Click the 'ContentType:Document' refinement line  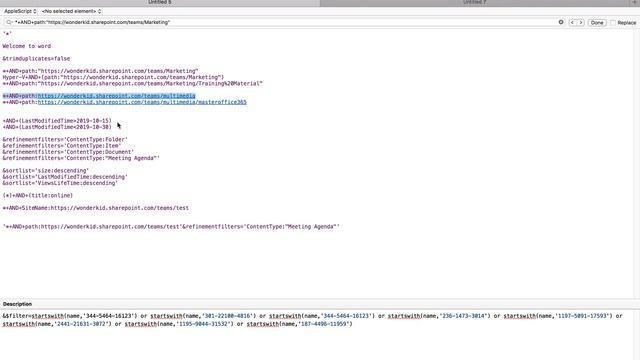click(x=68, y=152)
